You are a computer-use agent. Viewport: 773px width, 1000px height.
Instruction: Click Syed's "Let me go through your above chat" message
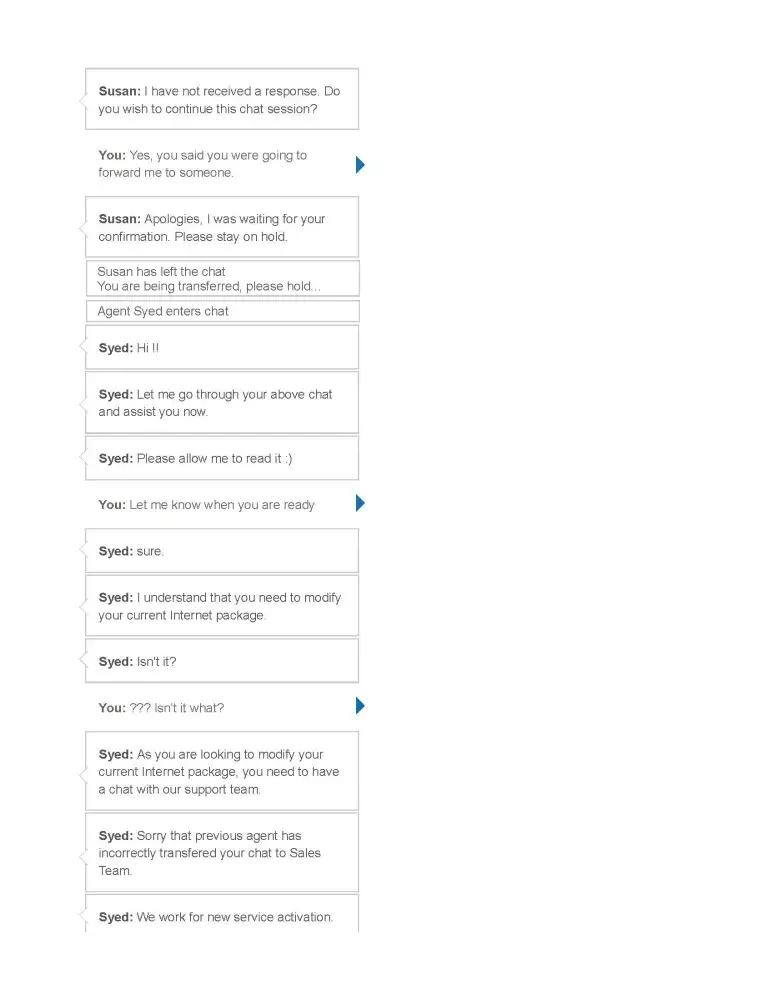[221, 403]
